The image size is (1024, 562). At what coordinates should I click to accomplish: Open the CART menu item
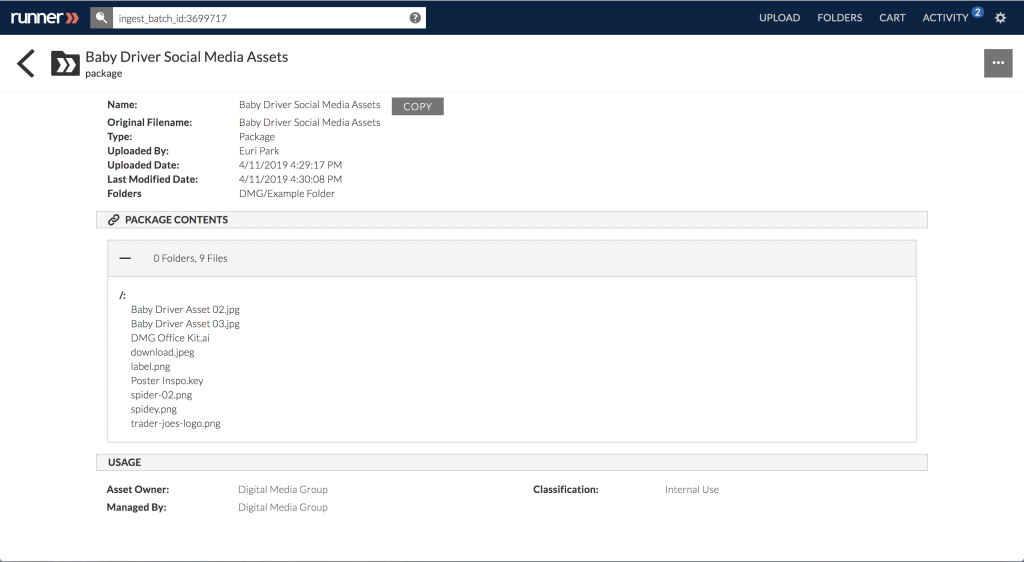(x=892, y=18)
